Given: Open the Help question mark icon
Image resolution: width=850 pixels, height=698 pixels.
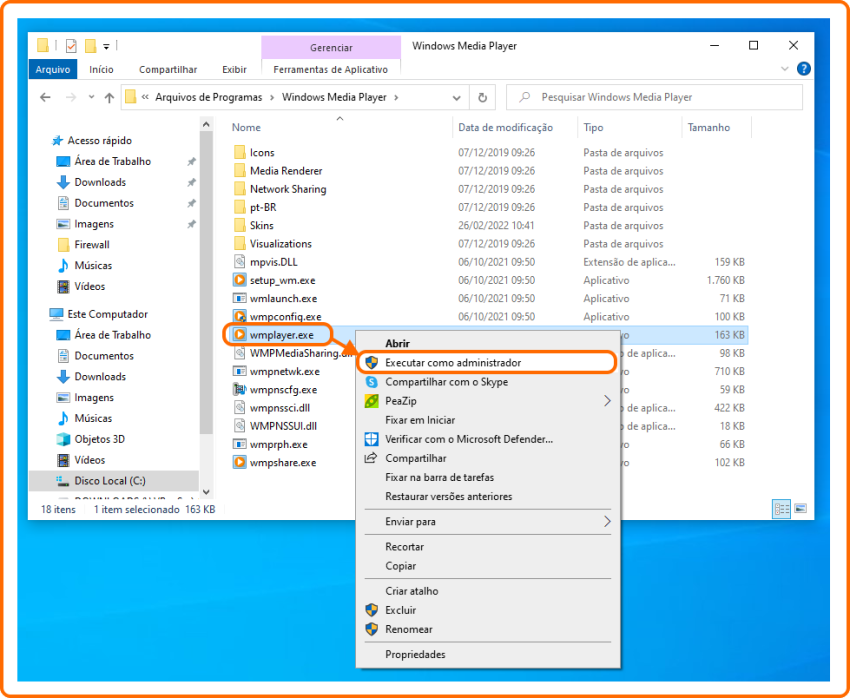Looking at the screenshot, I should tap(804, 69).
